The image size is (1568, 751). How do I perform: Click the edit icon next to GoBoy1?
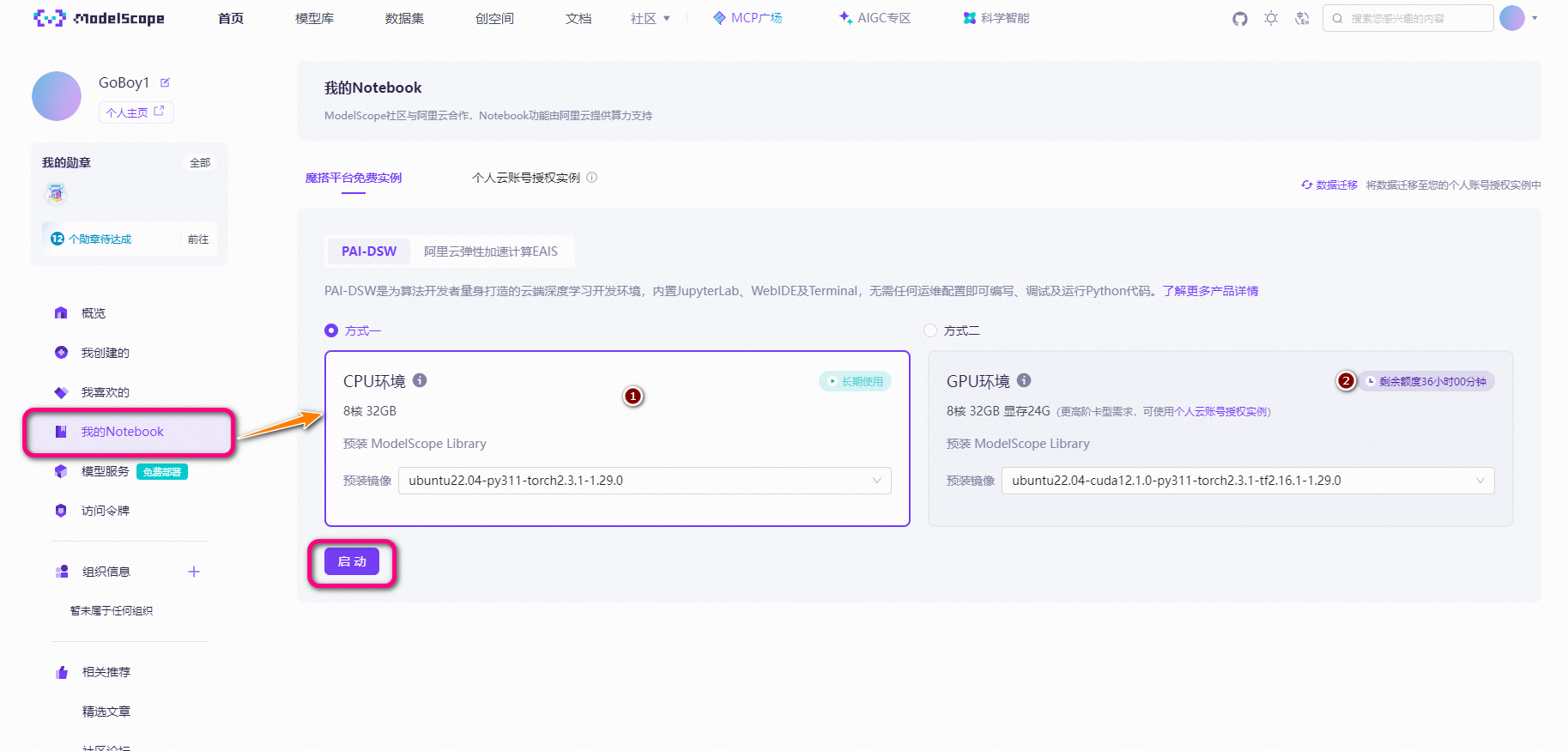(x=165, y=82)
